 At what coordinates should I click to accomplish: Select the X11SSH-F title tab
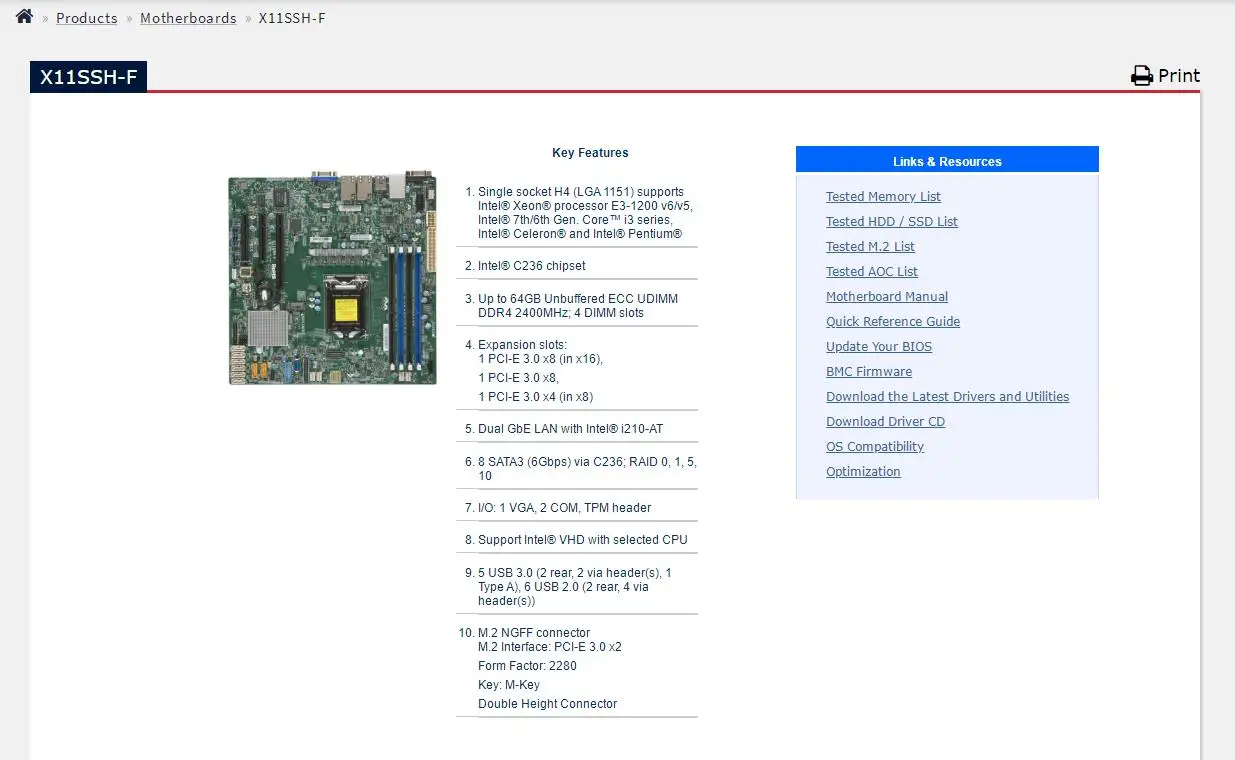[x=88, y=77]
